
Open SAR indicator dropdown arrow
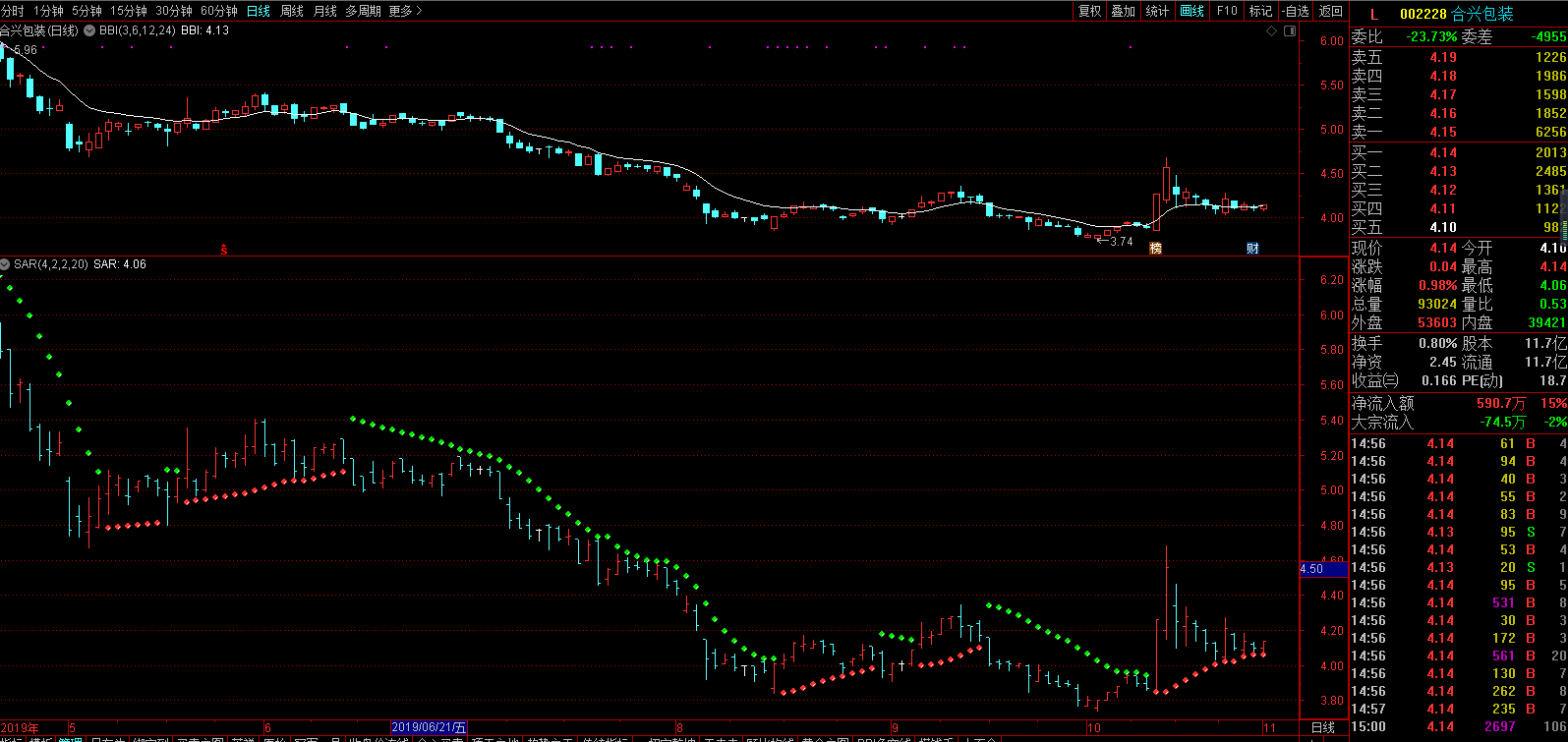tap(5, 264)
